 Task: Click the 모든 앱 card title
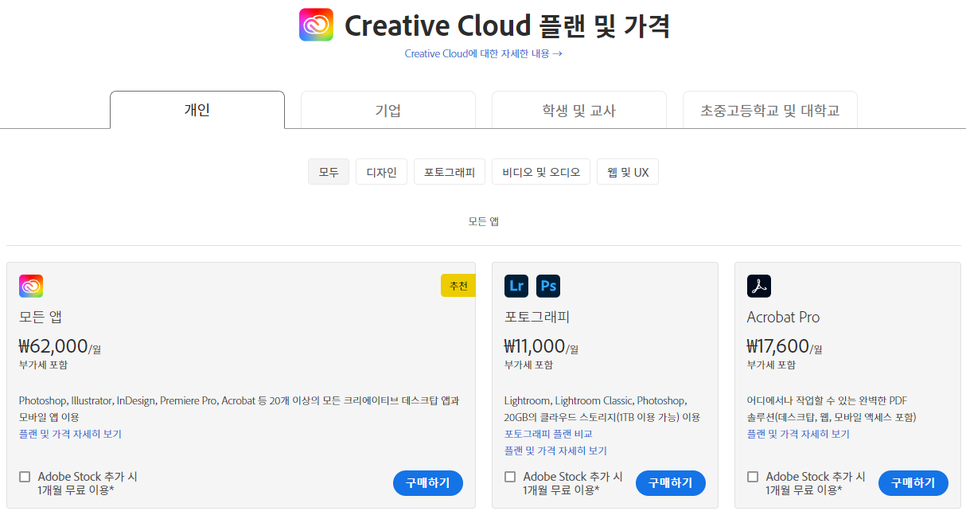click(41, 317)
